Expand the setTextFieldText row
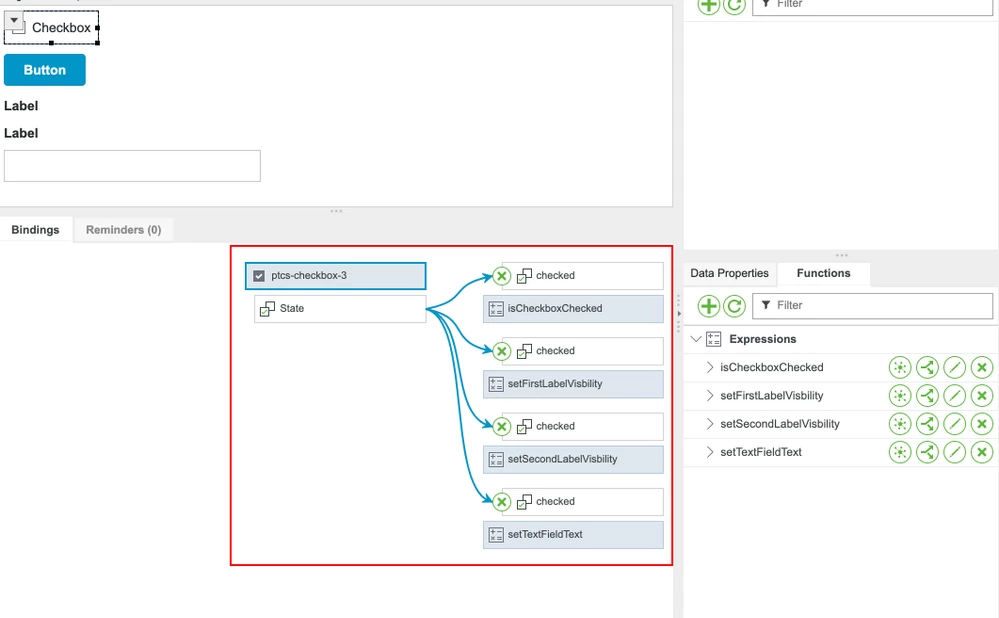Screen dimensions: 999x618 pyautogui.click(x=710, y=452)
